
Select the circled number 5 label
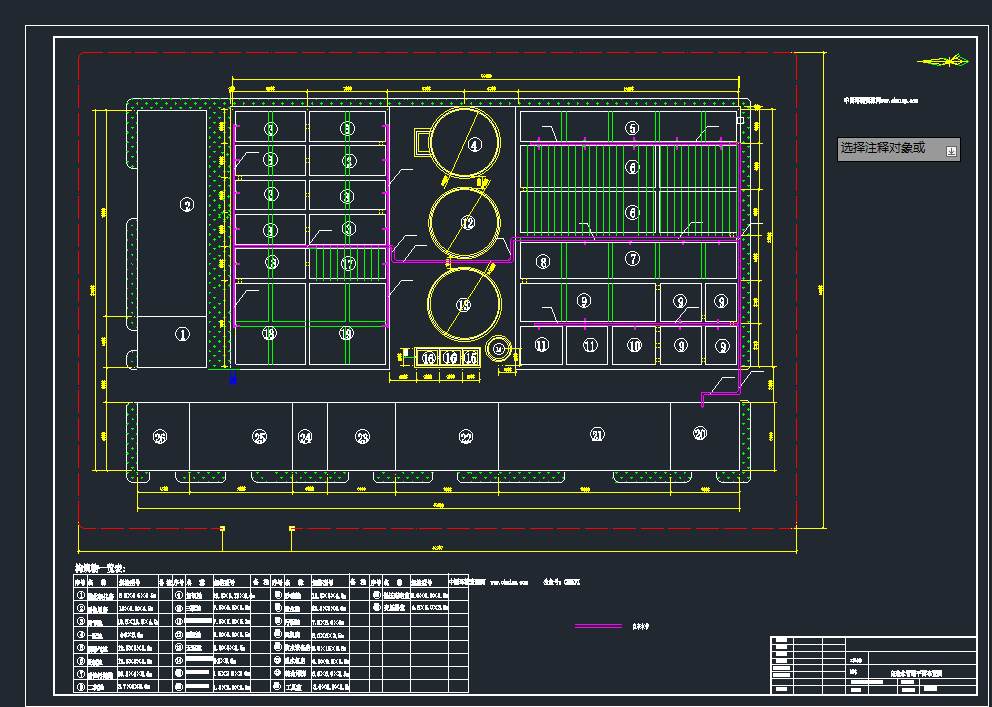coord(633,128)
